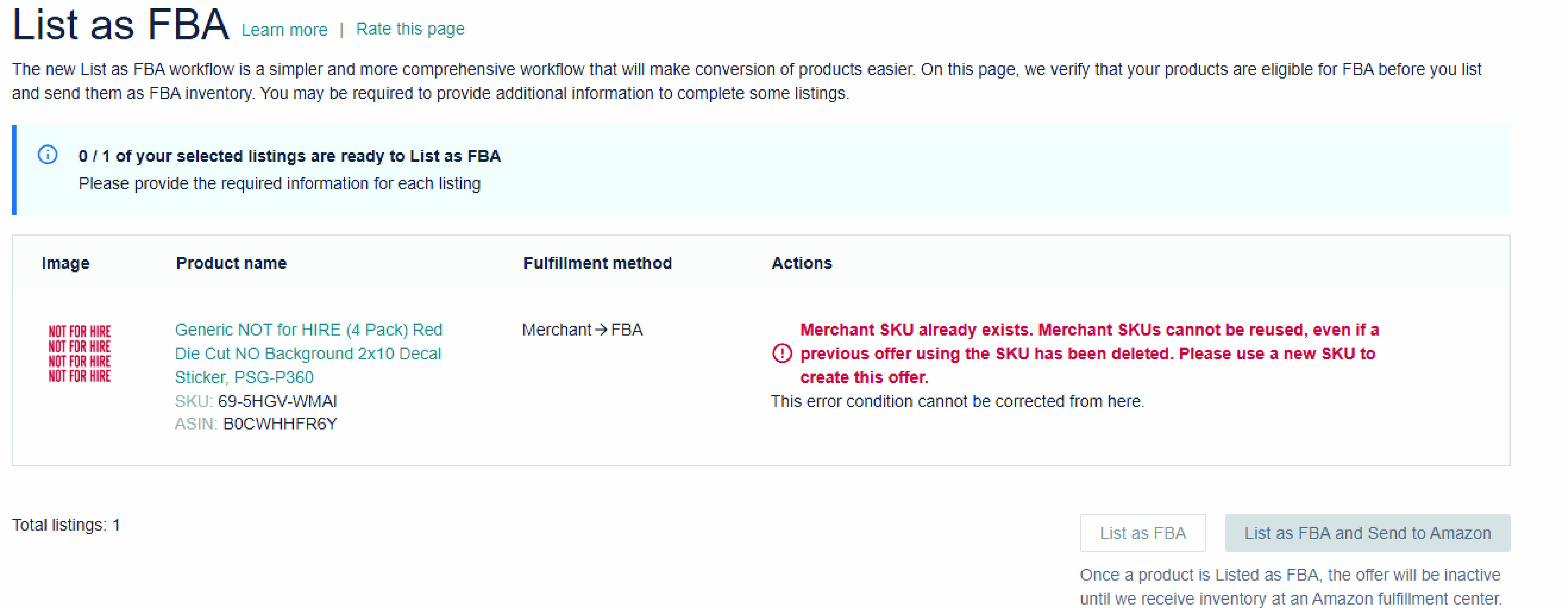This screenshot has width=1568, height=608.
Task: Click the Fulfillment method column header
Action: 597,263
